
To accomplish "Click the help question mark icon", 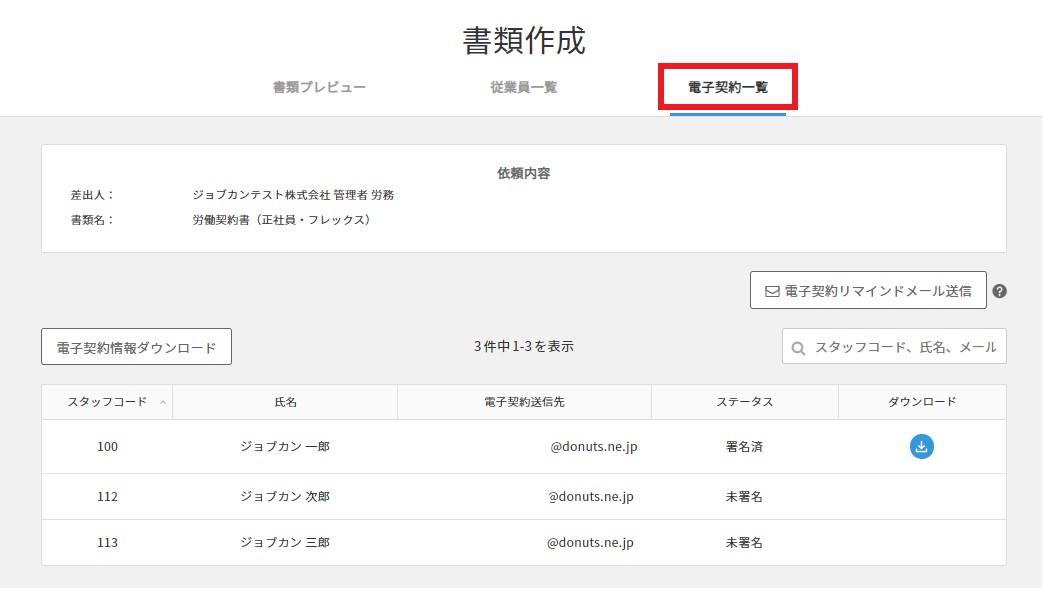I will click(999, 292).
